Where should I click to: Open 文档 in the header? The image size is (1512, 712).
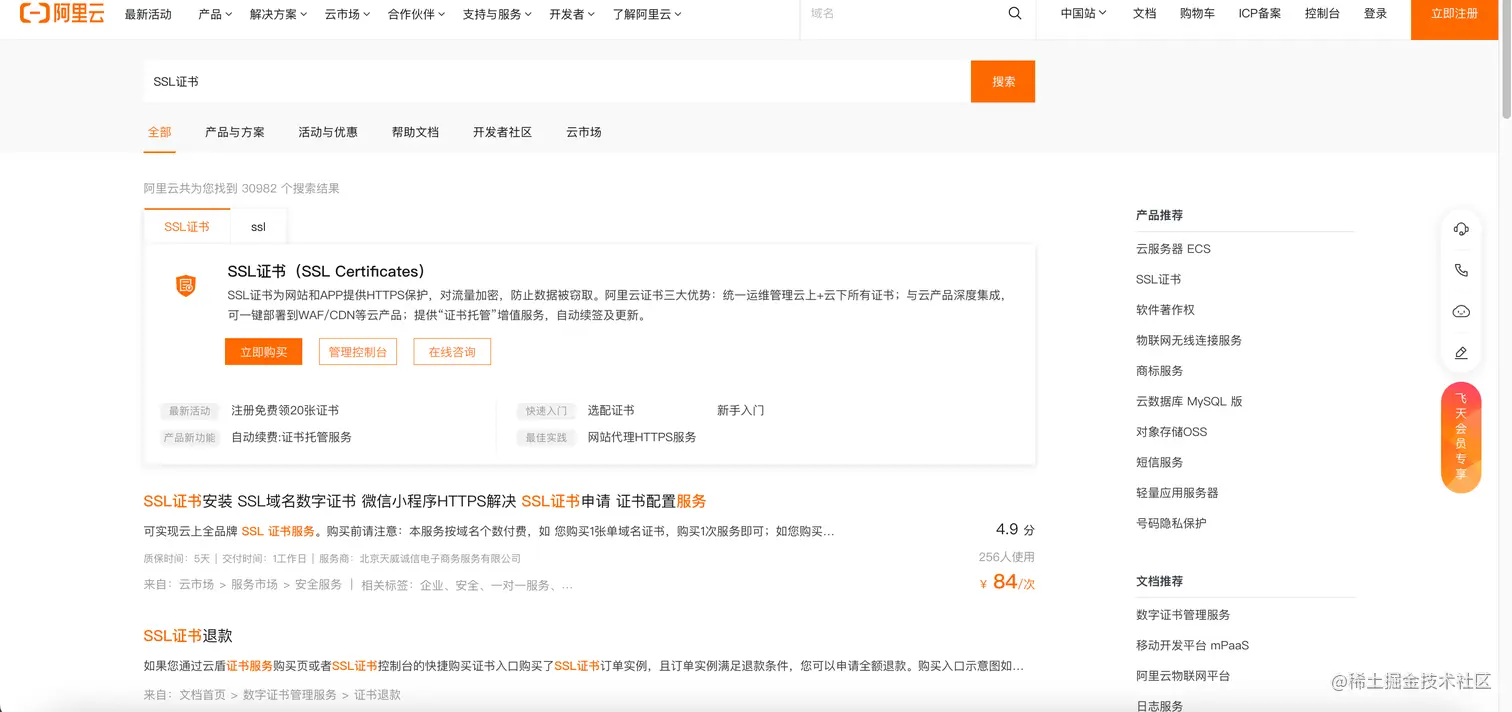[1144, 14]
